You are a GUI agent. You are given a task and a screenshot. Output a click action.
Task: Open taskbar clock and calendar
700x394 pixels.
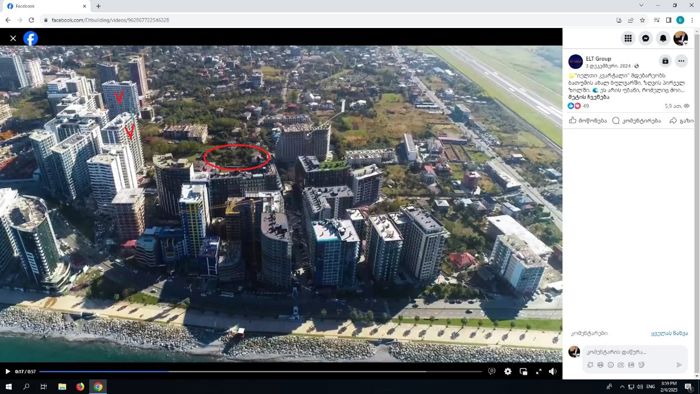669,386
